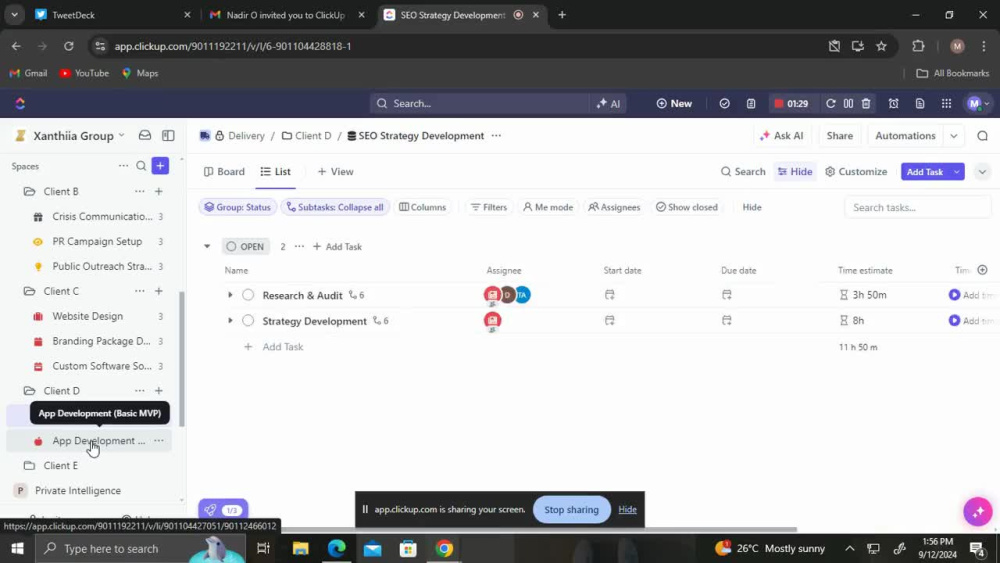The width and height of the screenshot is (1000, 563).
Task: Open Client D breadcrumb
Action: coord(306,136)
